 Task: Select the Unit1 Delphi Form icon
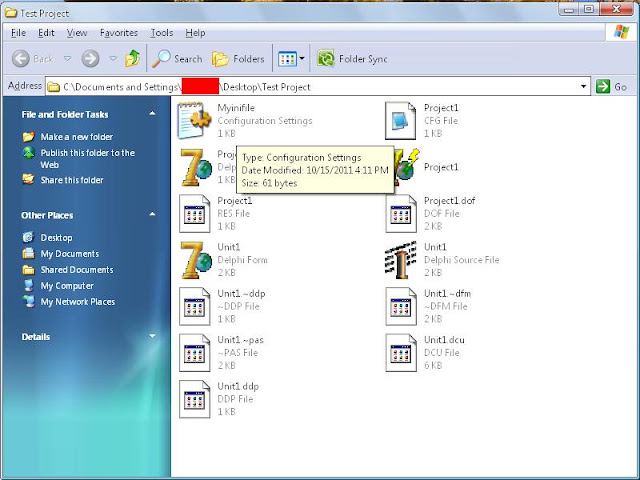[196, 260]
